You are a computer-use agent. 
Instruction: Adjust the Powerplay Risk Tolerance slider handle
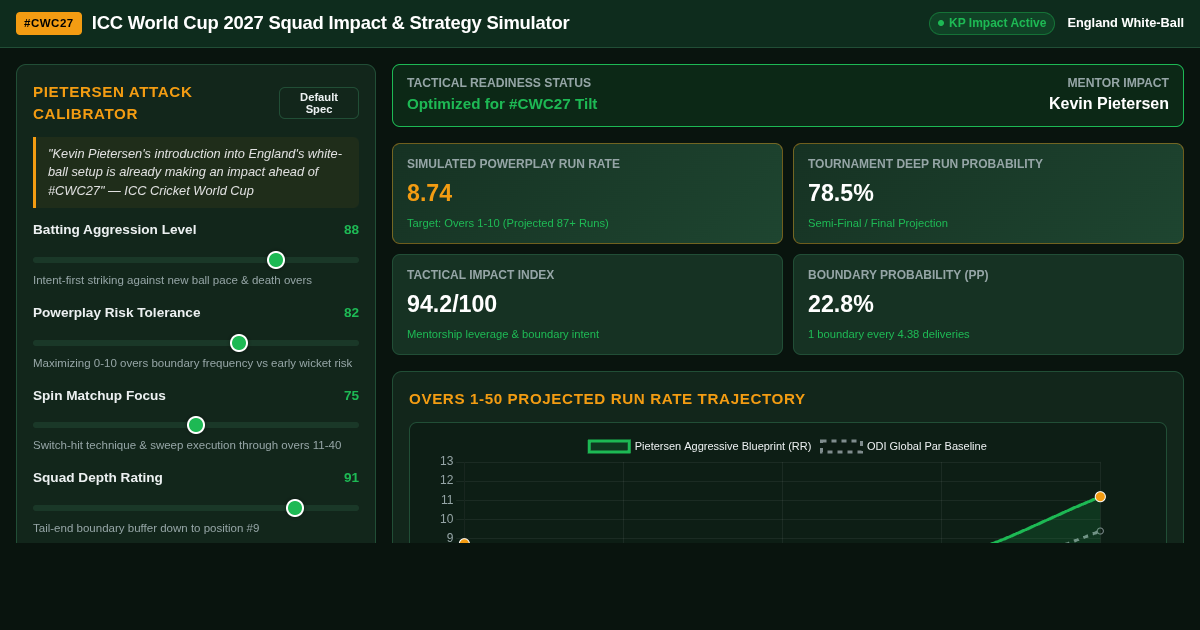point(239,343)
